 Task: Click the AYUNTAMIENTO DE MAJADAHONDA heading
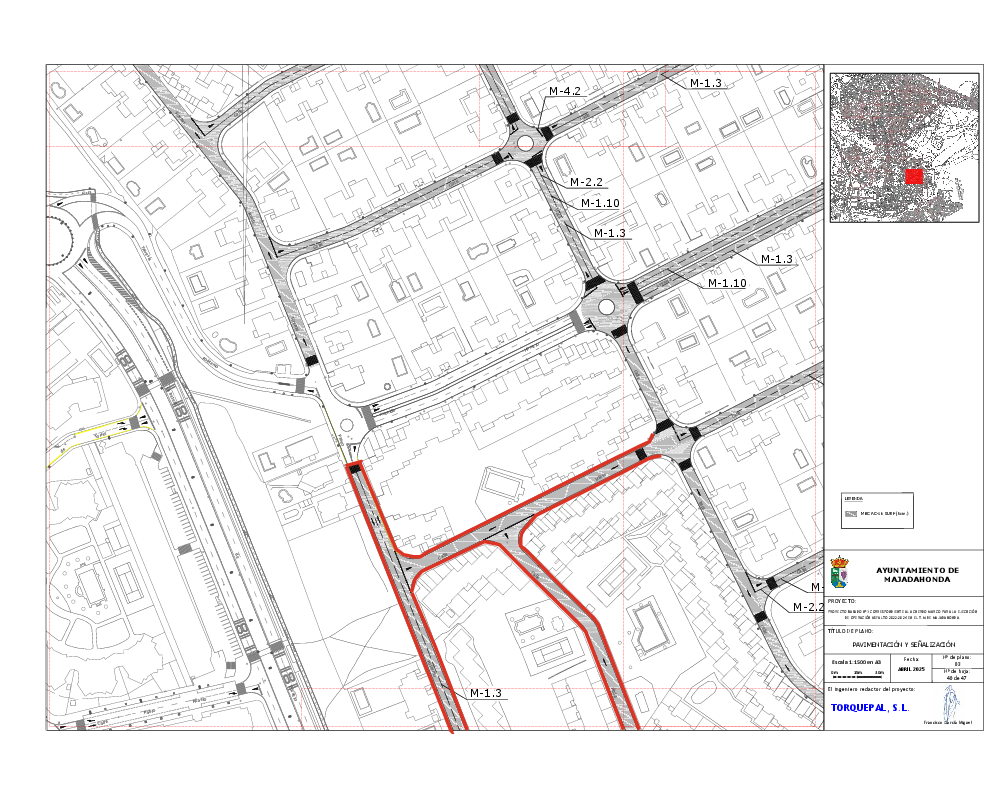916,574
